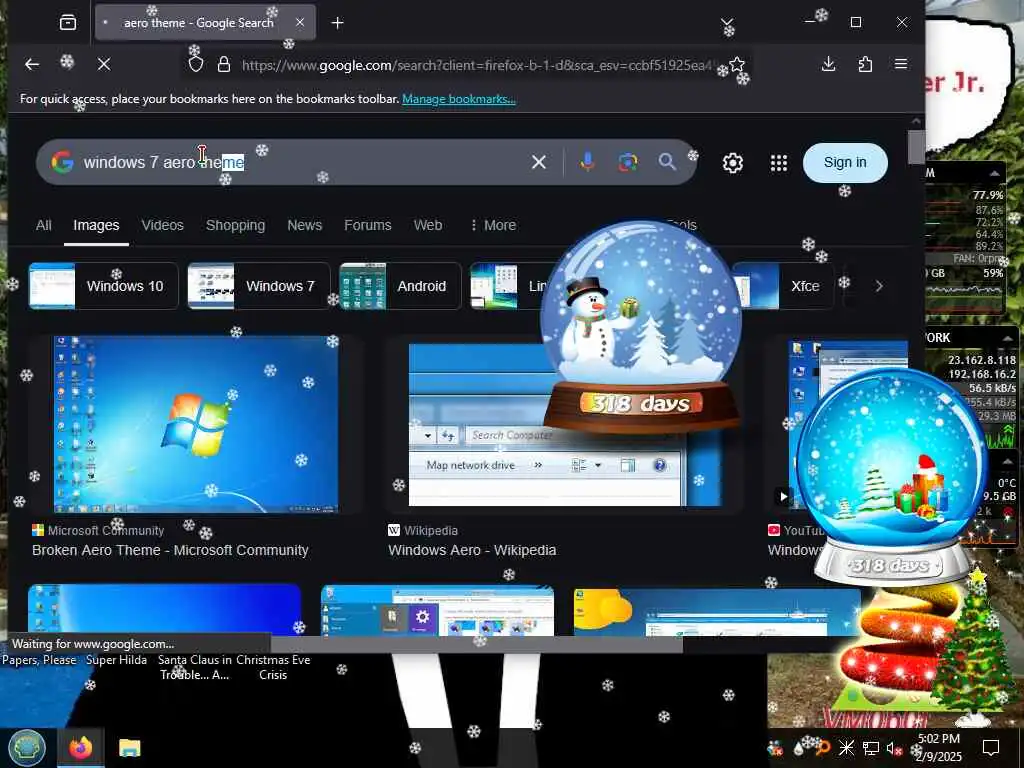Open File Explorer from the taskbar
This screenshot has height=768, width=1024.
(129, 748)
